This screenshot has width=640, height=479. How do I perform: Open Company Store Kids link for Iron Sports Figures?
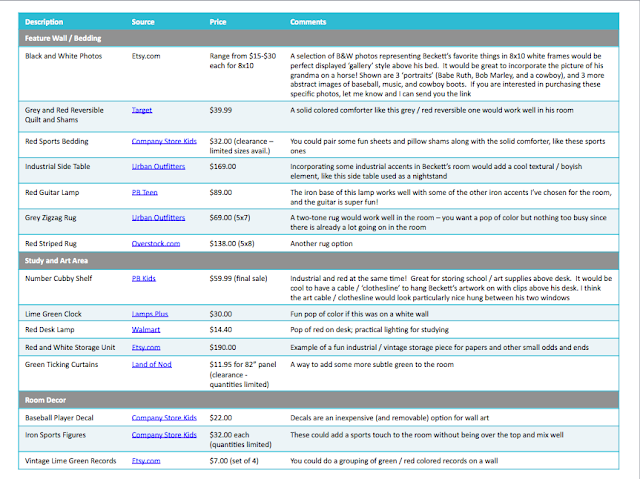click(x=164, y=435)
